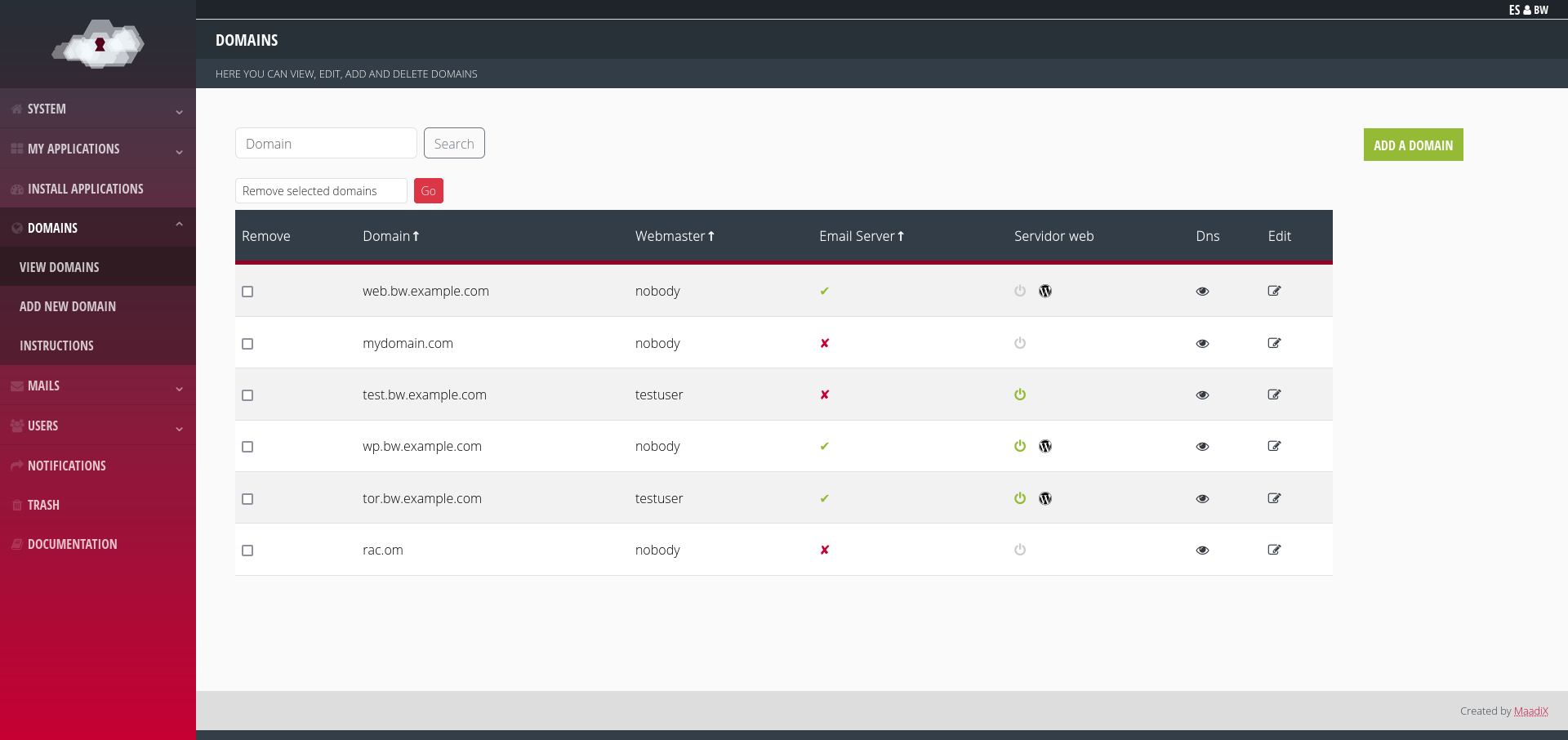Click the MaadiX cloud logo
This screenshot has width=1568, height=740.
98,44
